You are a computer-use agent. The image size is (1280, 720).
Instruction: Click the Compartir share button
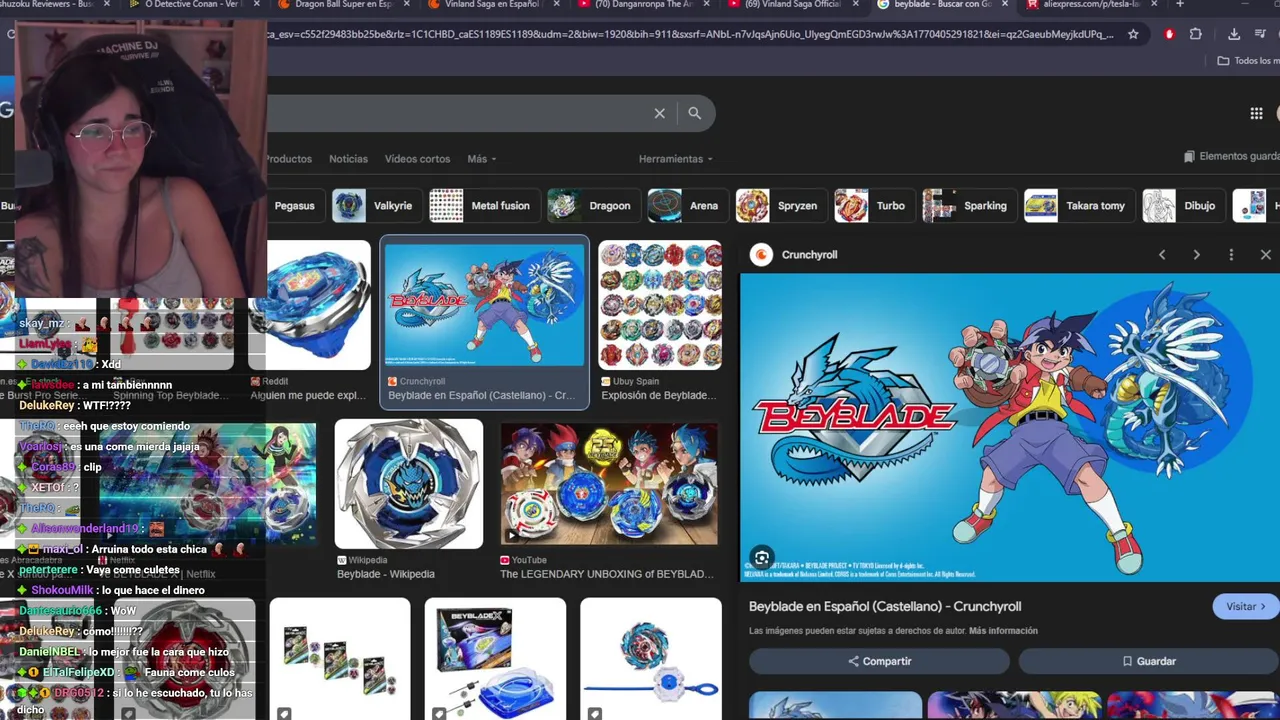[x=879, y=661]
